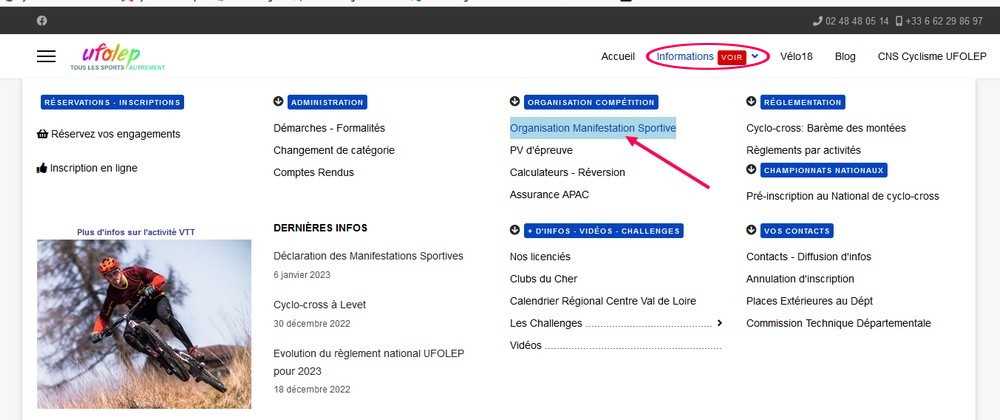1000x420 pixels.
Task: Click the mountain biker VTT image
Action: pyautogui.click(x=144, y=324)
